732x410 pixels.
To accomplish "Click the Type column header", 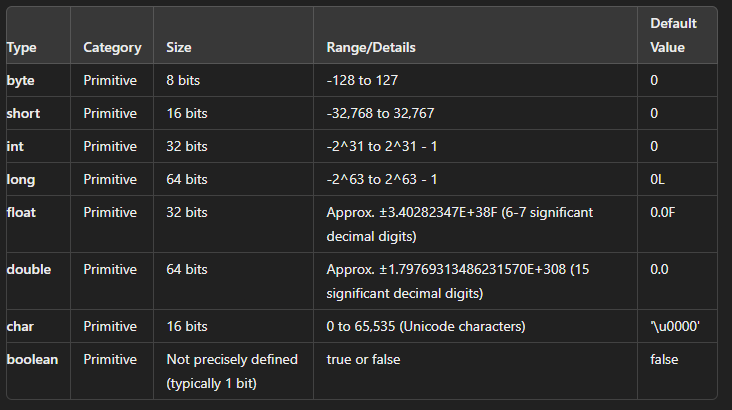I will coord(22,47).
